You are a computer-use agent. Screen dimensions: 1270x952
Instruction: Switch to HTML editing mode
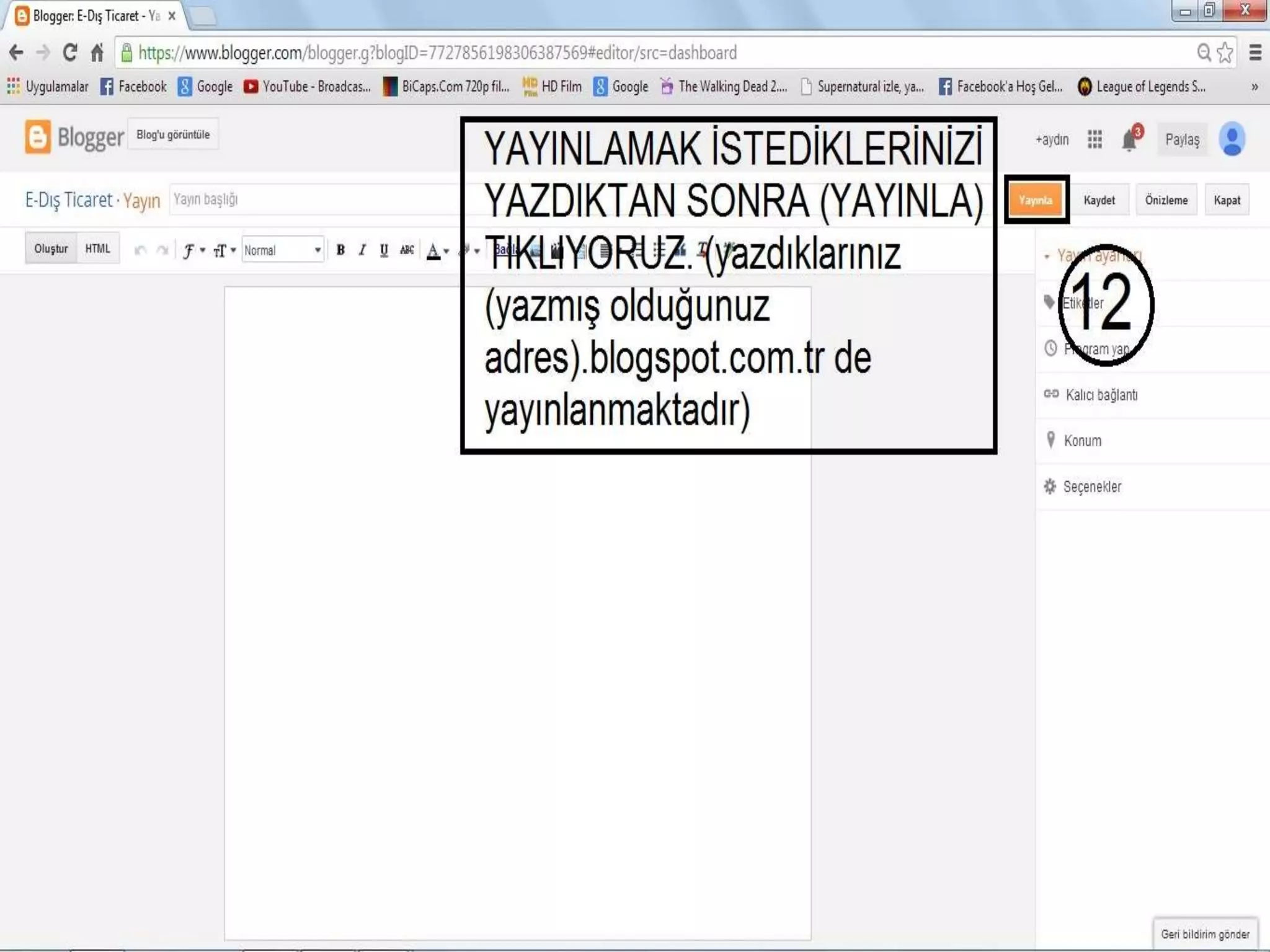coord(97,249)
